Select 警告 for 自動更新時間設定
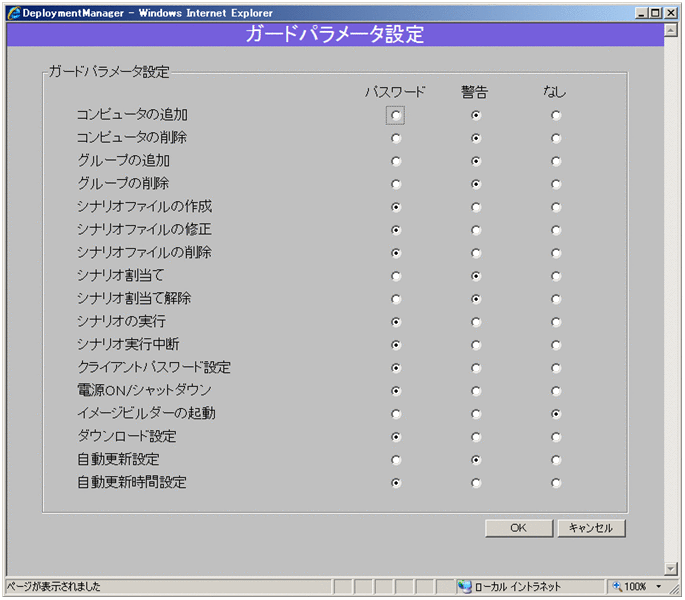 click(x=476, y=483)
